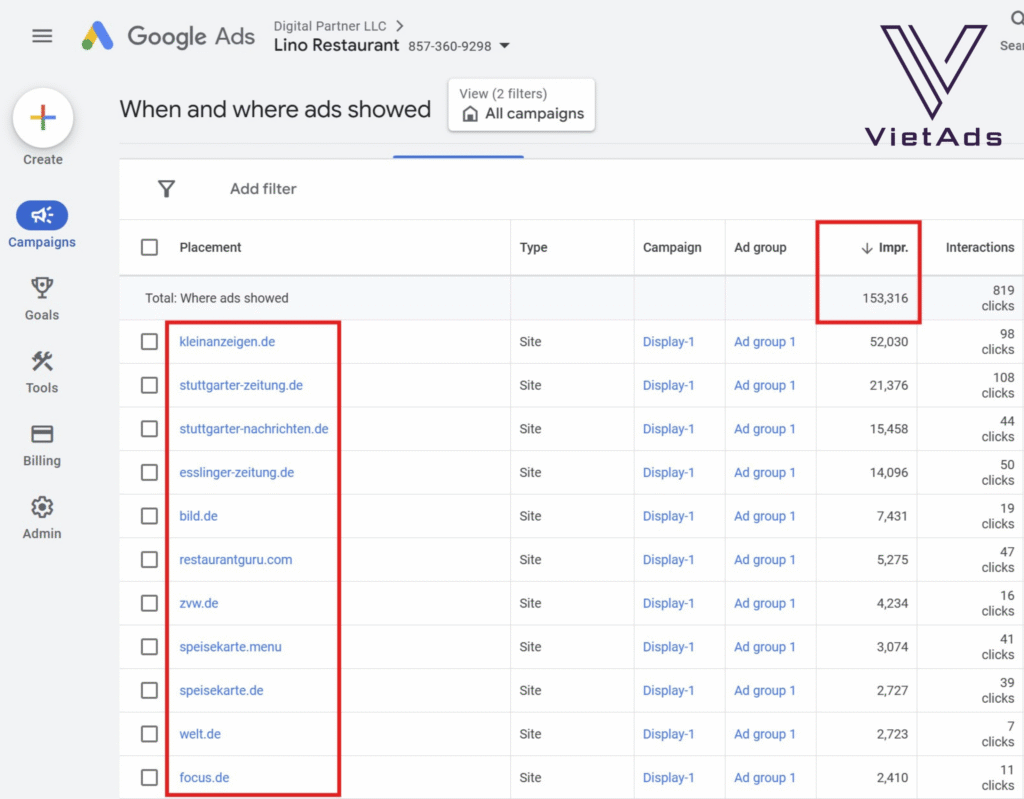
Task: Select the 7,431 impressions cell
Action: click(892, 516)
